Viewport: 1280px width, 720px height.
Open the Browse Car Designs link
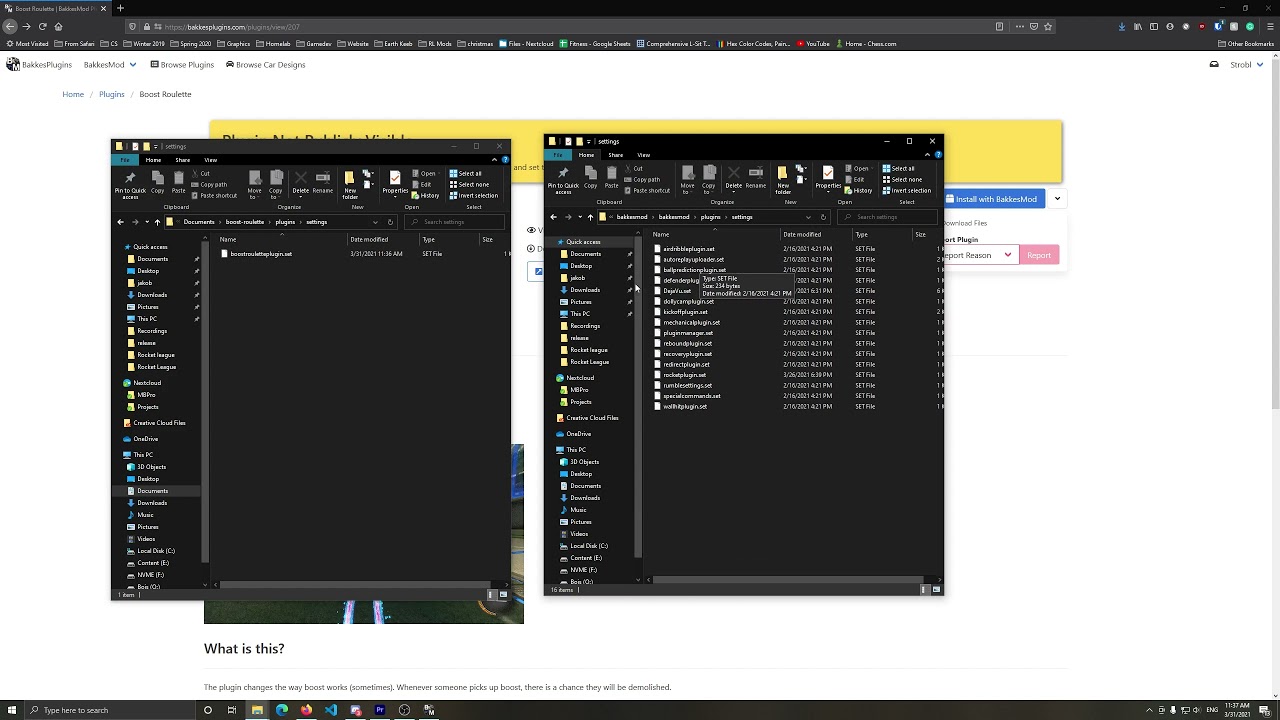(x=265, y=65)
